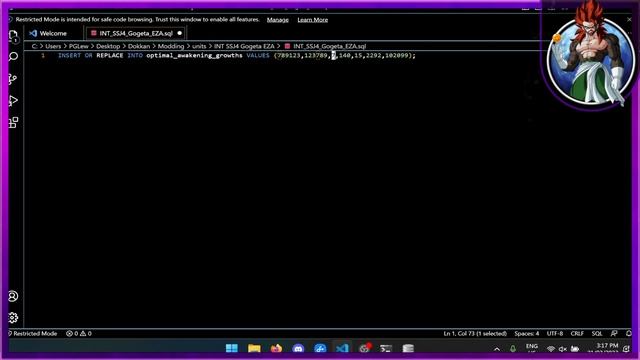The image size is (640, 360).
Task: Click the REPLACE keyword in the editor
Action: (x=110, y=56)
